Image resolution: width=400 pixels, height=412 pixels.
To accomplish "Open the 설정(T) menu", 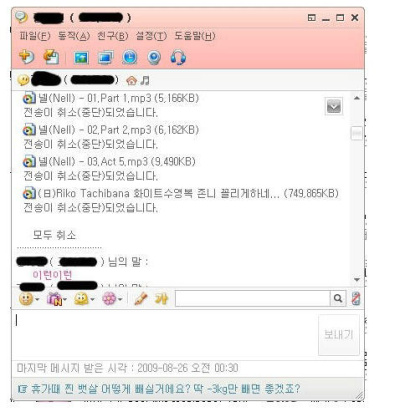I will click(x=151, y=36).
